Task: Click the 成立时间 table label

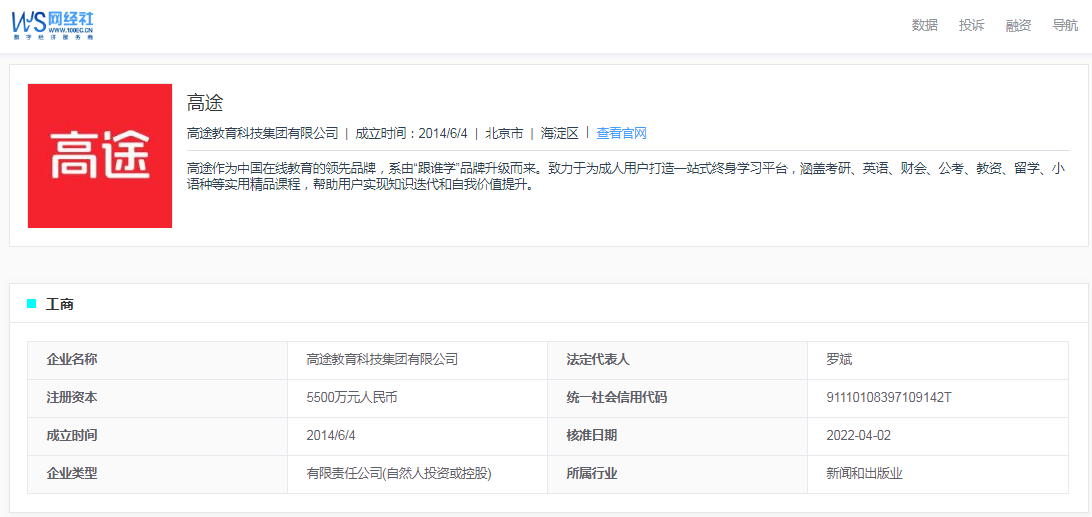Action: coord(72,435)
